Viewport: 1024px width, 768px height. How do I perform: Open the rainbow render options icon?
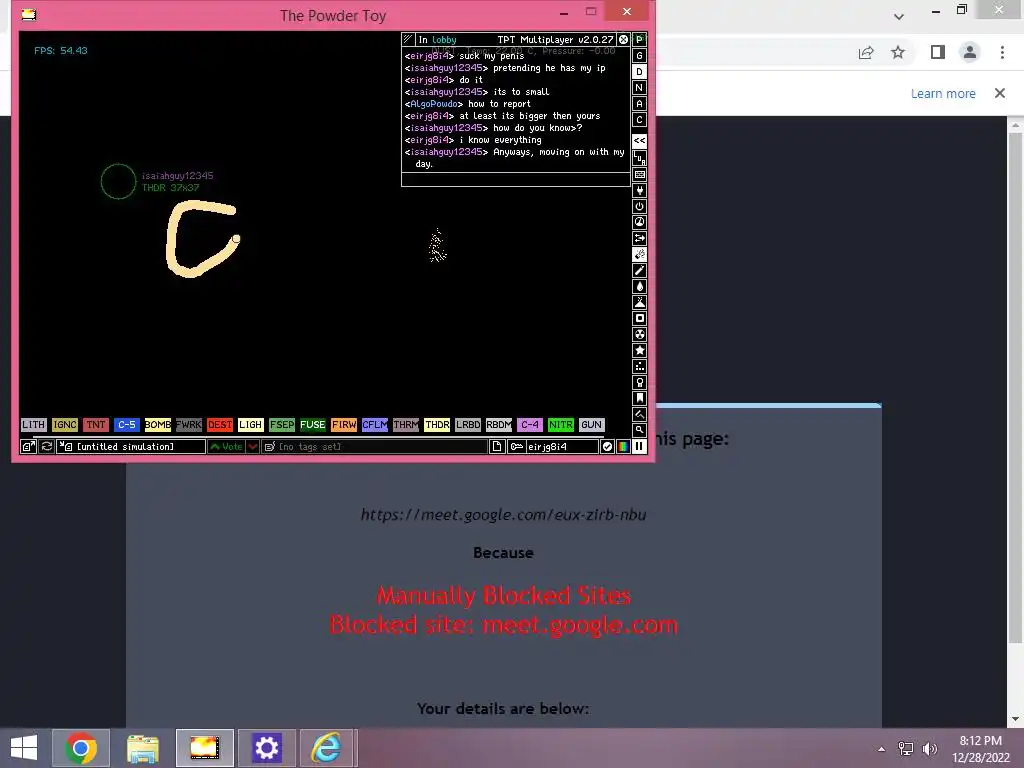623,447
